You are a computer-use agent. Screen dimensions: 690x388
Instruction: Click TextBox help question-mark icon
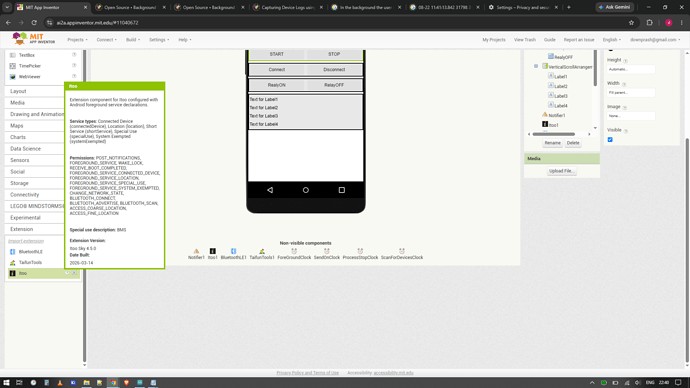74,55
